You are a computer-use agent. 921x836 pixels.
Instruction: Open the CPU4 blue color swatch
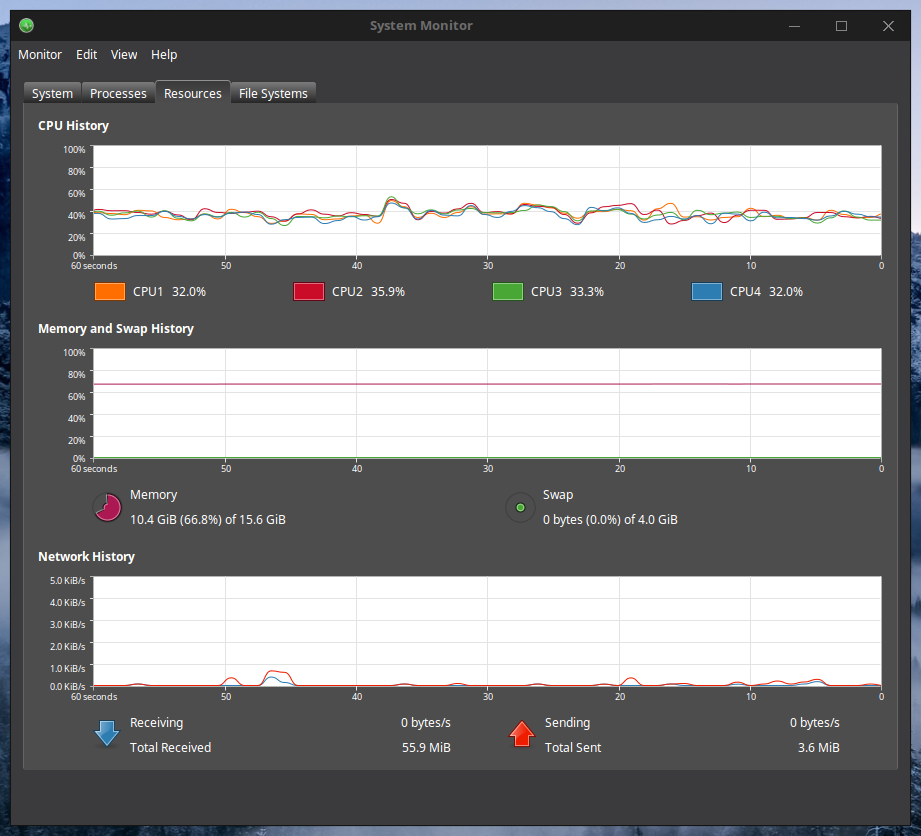[707, 291]
